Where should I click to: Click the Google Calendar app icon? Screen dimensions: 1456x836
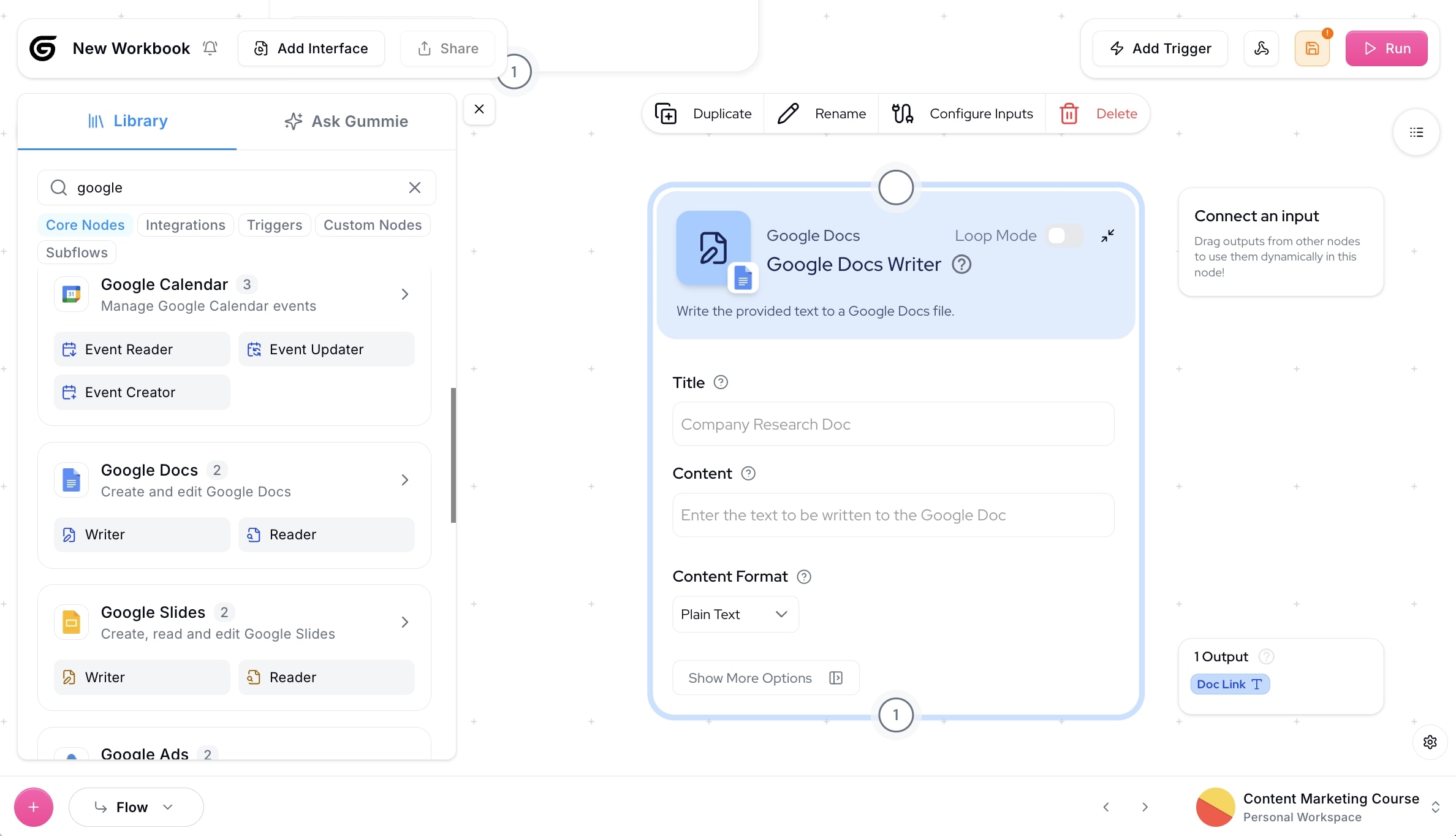coord(72,295)
